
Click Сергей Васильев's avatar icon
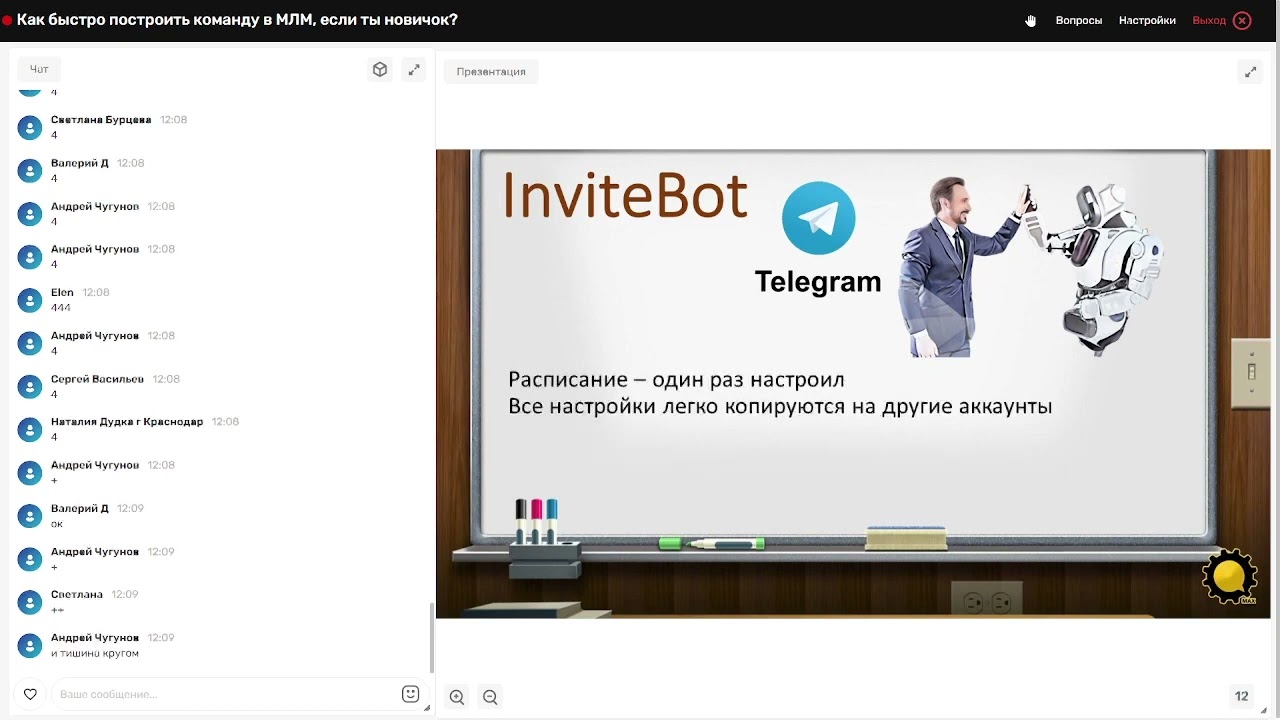(x=30, y=386)
